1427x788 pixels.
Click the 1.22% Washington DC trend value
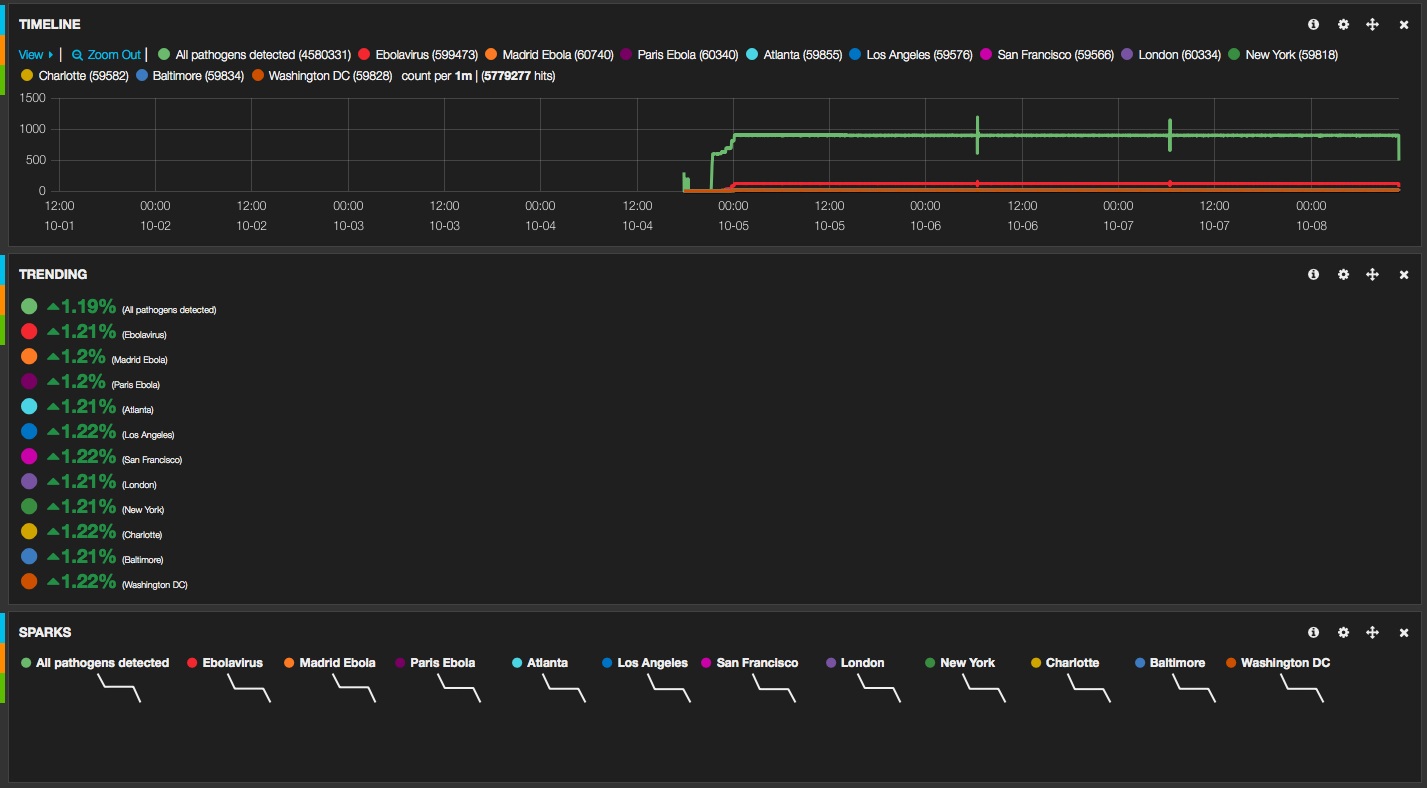[89, 581]
